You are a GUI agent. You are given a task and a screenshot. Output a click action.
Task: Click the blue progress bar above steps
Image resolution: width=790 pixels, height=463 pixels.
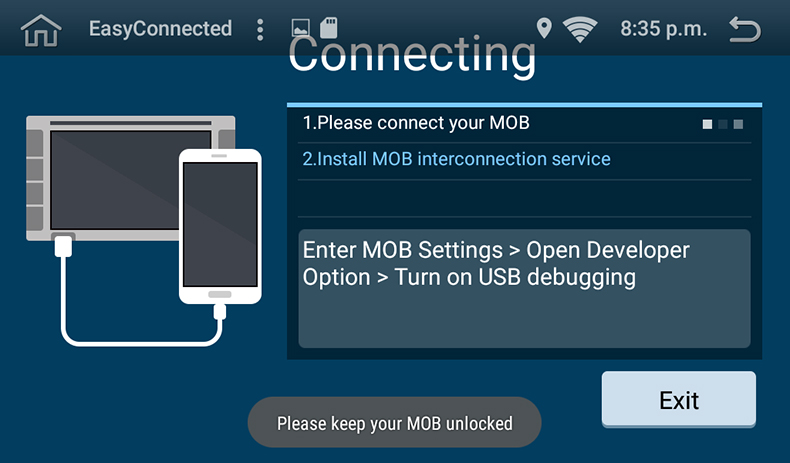524,105
